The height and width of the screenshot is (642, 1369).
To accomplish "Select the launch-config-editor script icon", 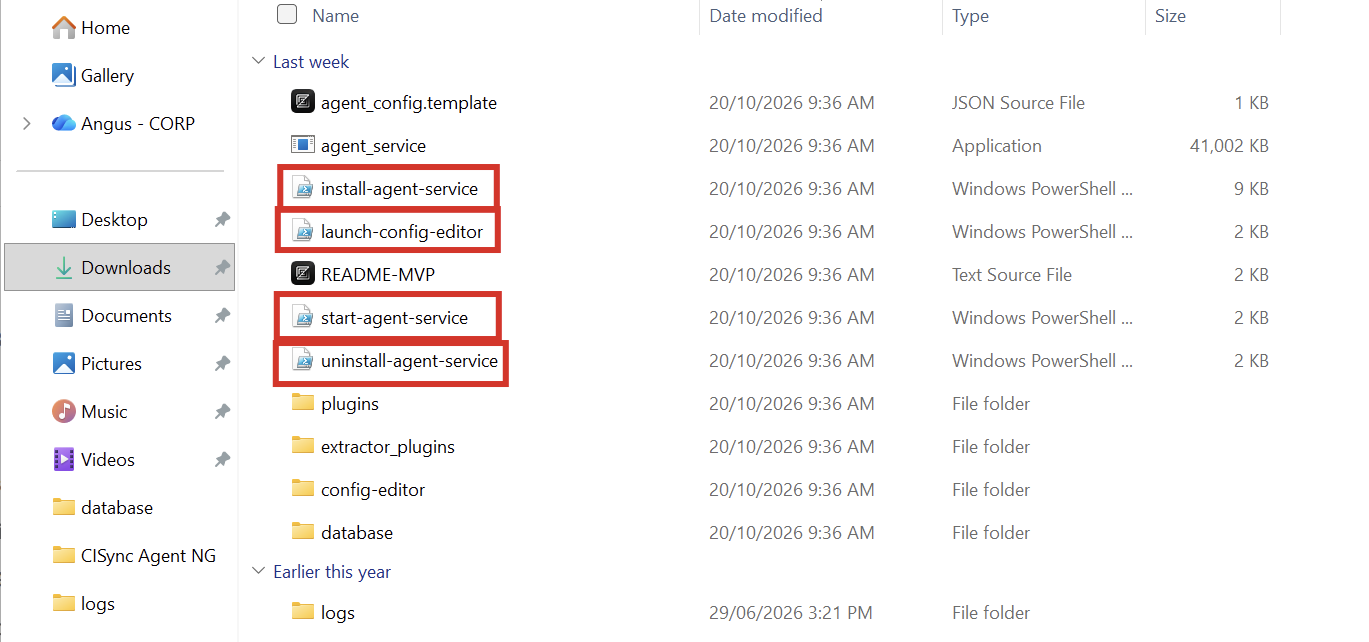I will (x=303, y=231).
